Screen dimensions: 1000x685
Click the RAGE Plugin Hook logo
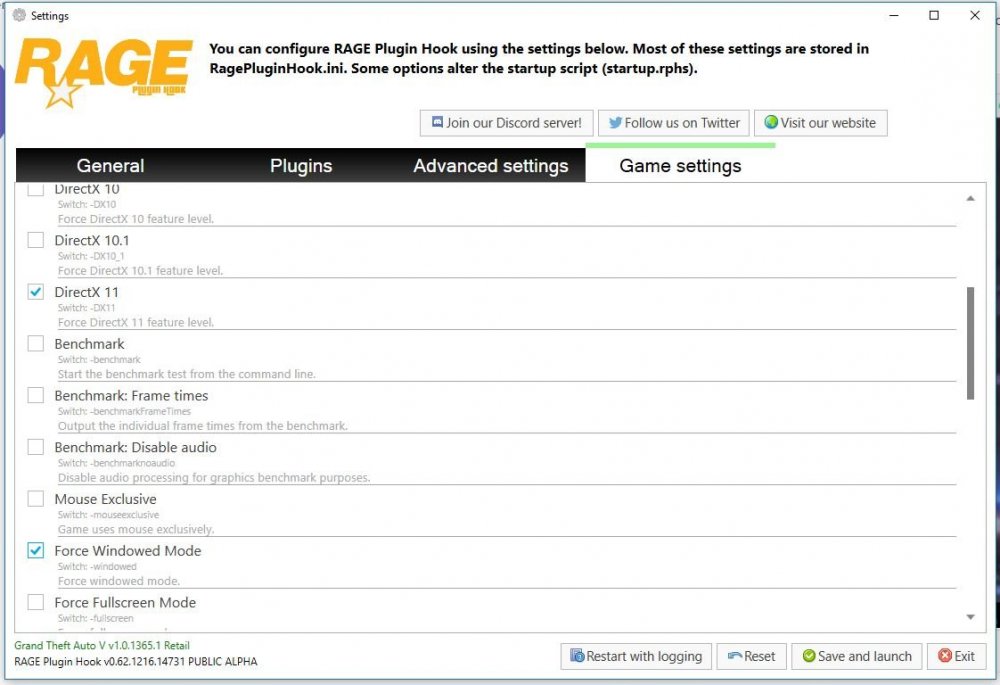click(x=103, y=72)
